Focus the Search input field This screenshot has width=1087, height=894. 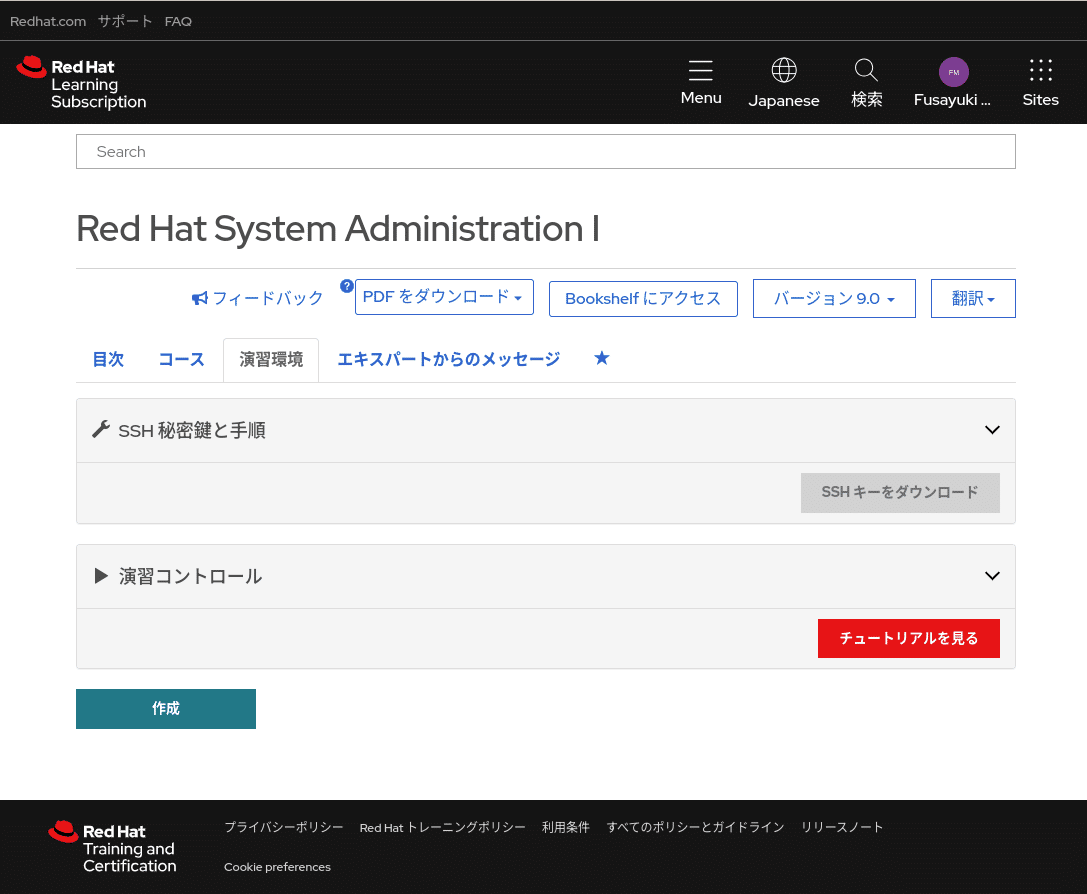(x=546, y=152)
